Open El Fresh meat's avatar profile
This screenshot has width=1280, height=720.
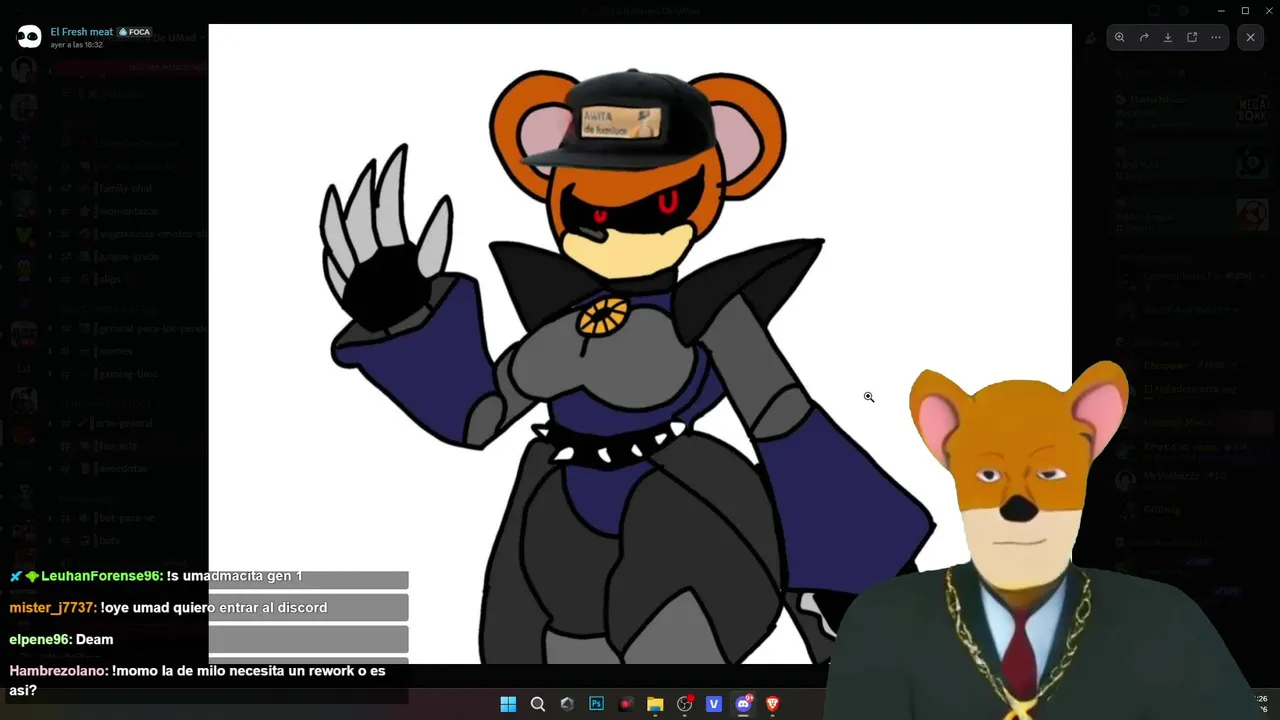pyautogui.click(x=28, y=37)
